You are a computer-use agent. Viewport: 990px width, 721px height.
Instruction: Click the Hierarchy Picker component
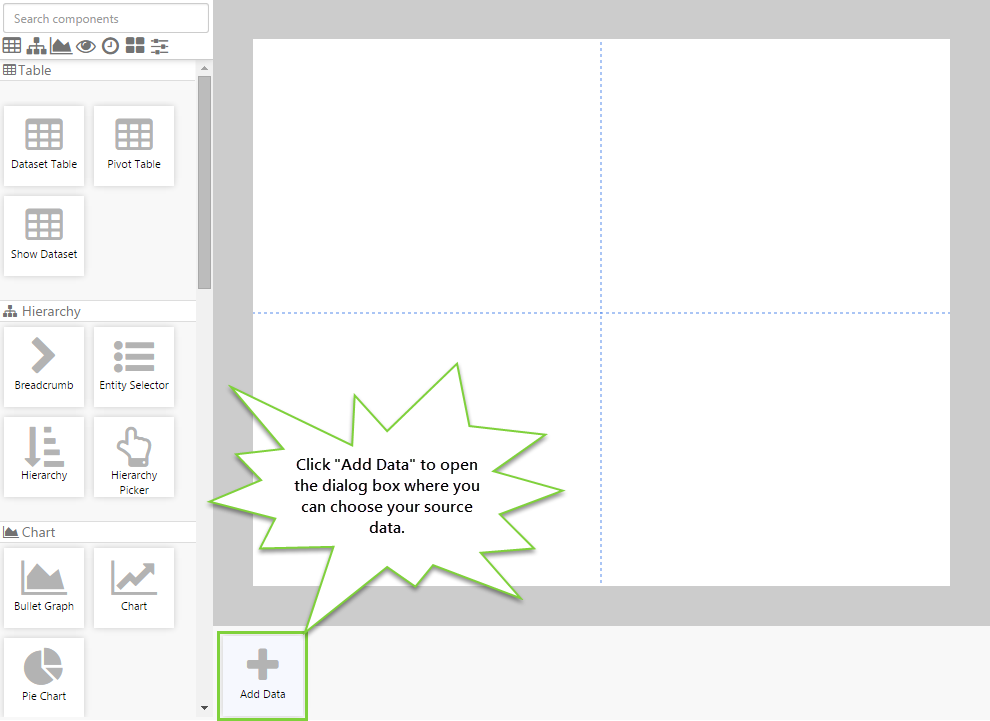tap(134, 457)
